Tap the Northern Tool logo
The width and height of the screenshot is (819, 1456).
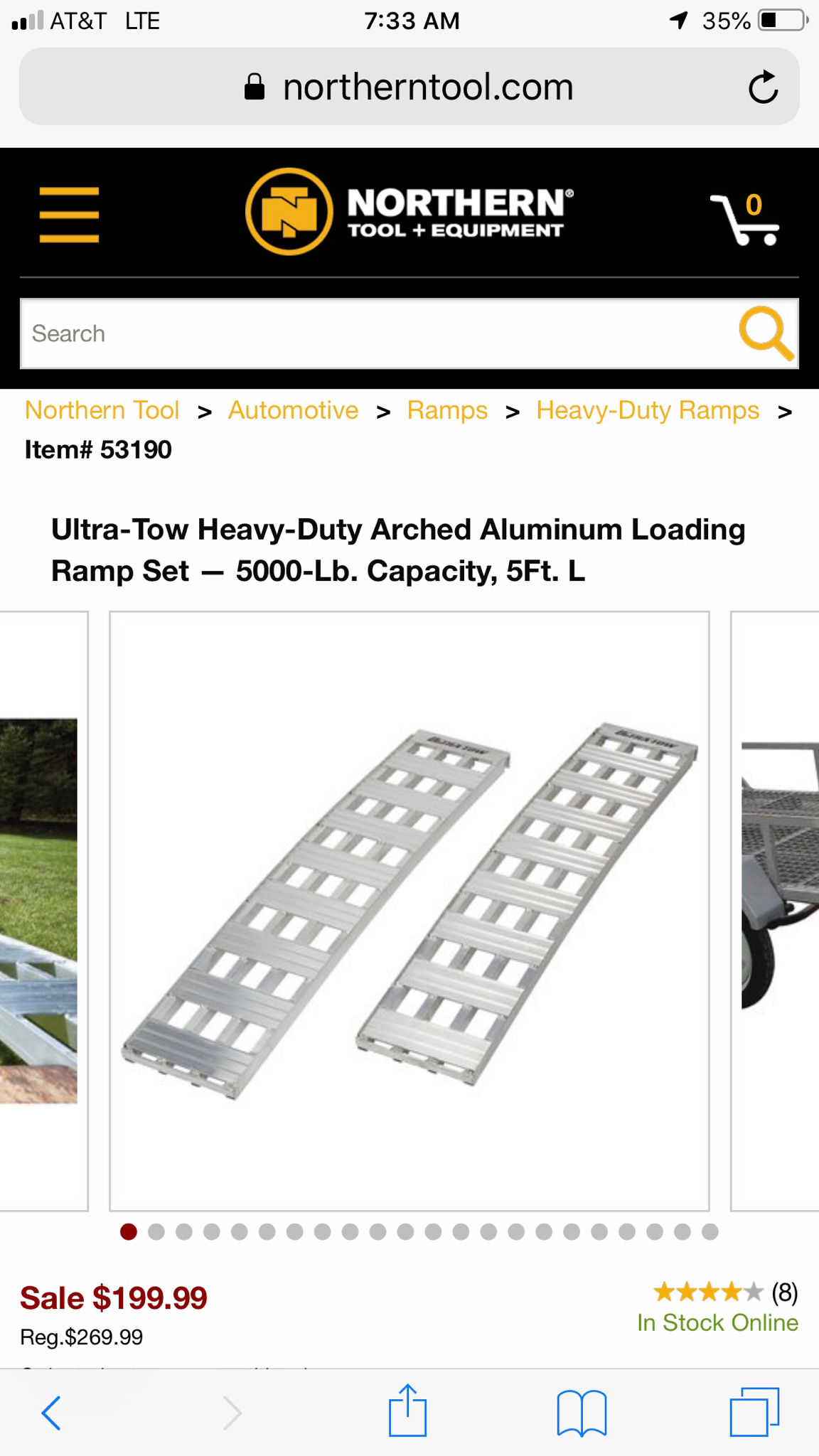click(x=409, y=212)
